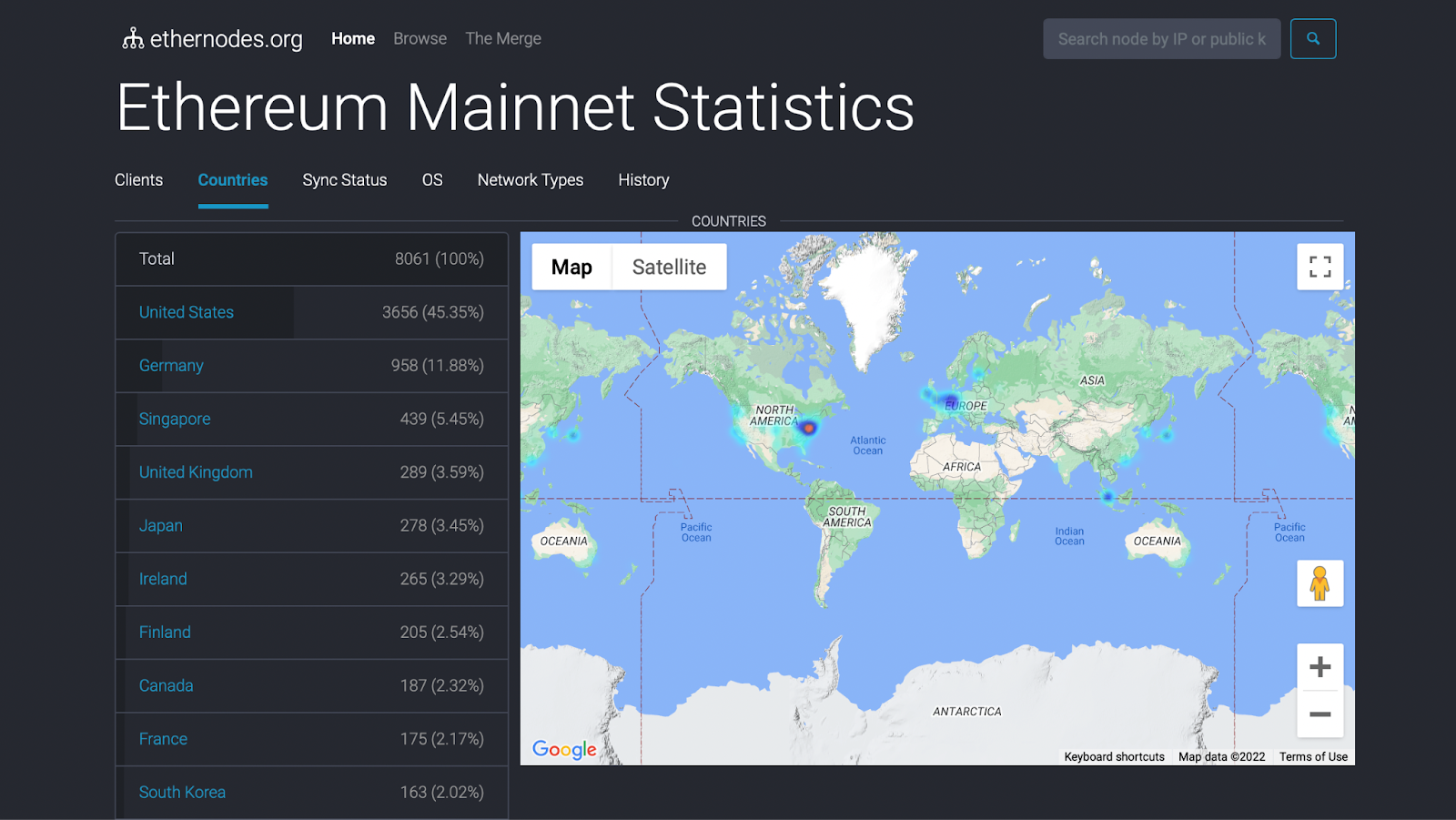Switch to the Clients tab
1456x820 pixels.
pos(139,180)
